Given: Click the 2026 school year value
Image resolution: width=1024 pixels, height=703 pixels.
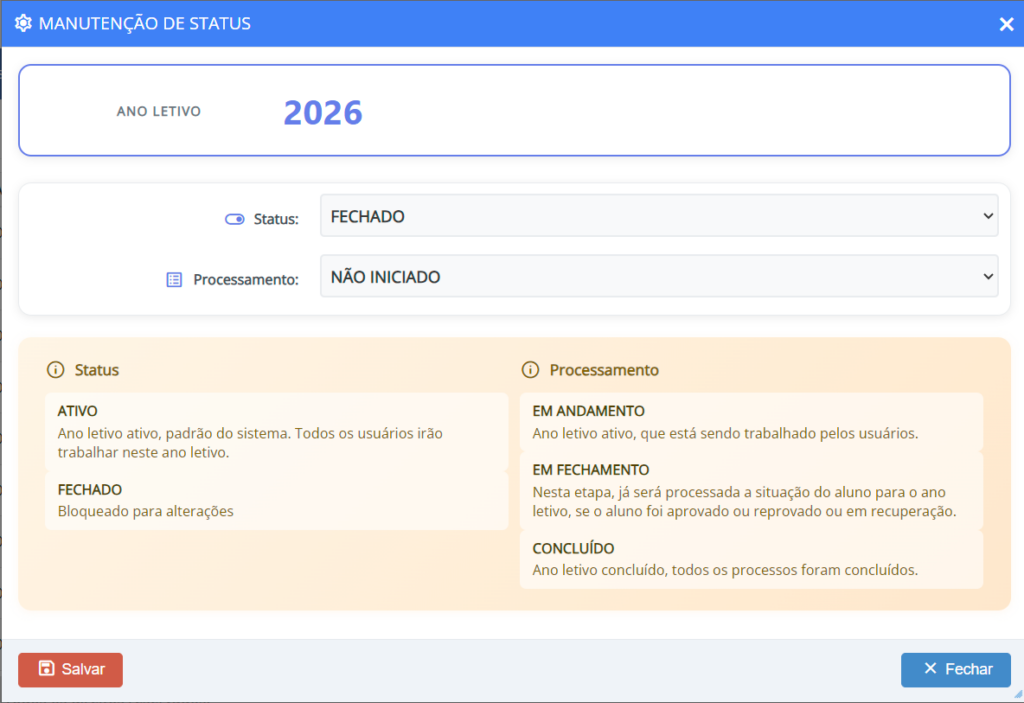Looking at the screenshot, I should tap(322, 113).
